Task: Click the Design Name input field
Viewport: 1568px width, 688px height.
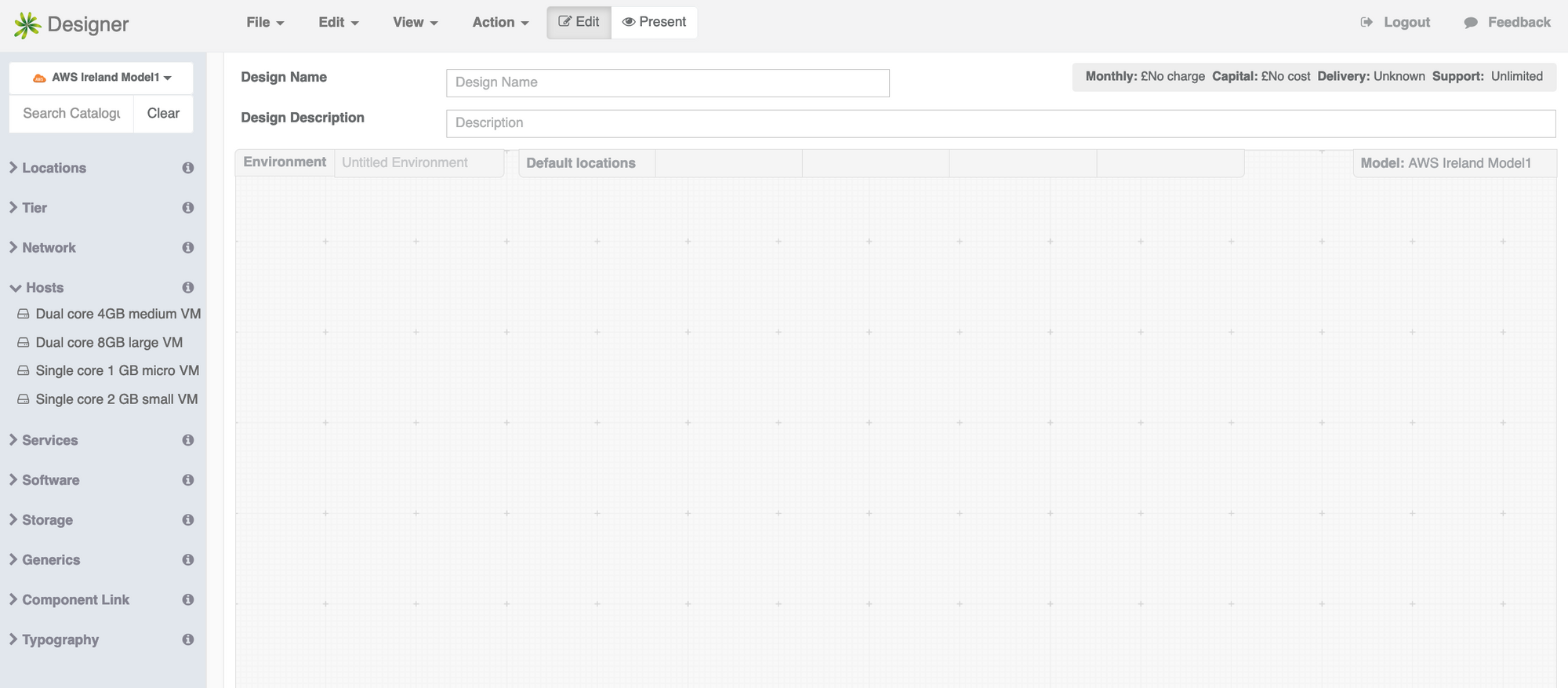Action: 667,83
